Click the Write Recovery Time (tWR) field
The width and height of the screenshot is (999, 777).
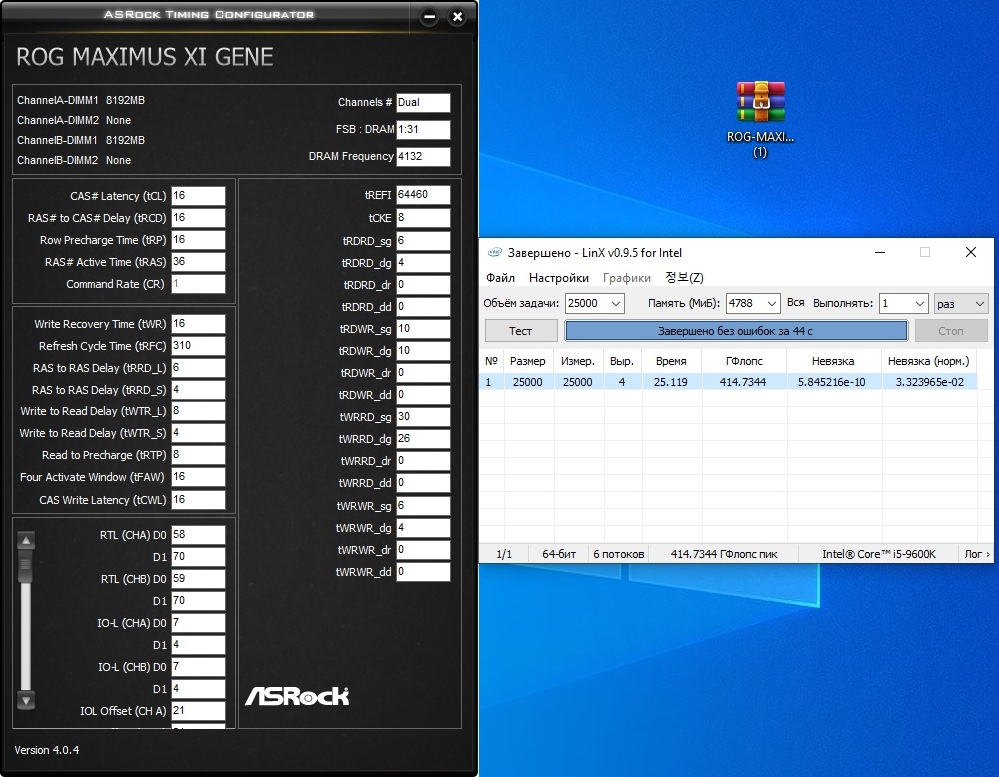coord(198,324)
